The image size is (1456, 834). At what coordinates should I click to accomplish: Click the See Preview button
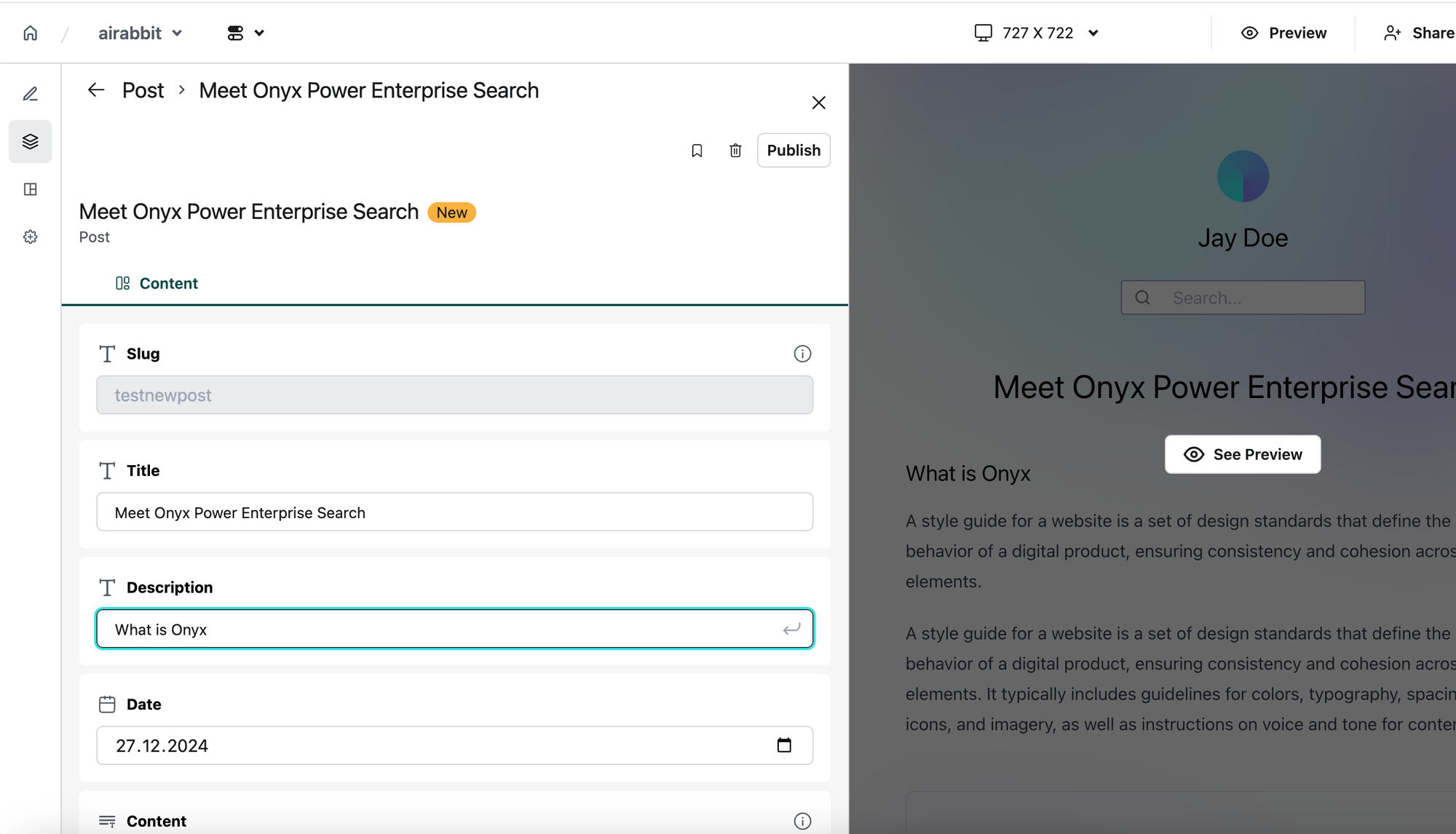tap(1242, 454)
